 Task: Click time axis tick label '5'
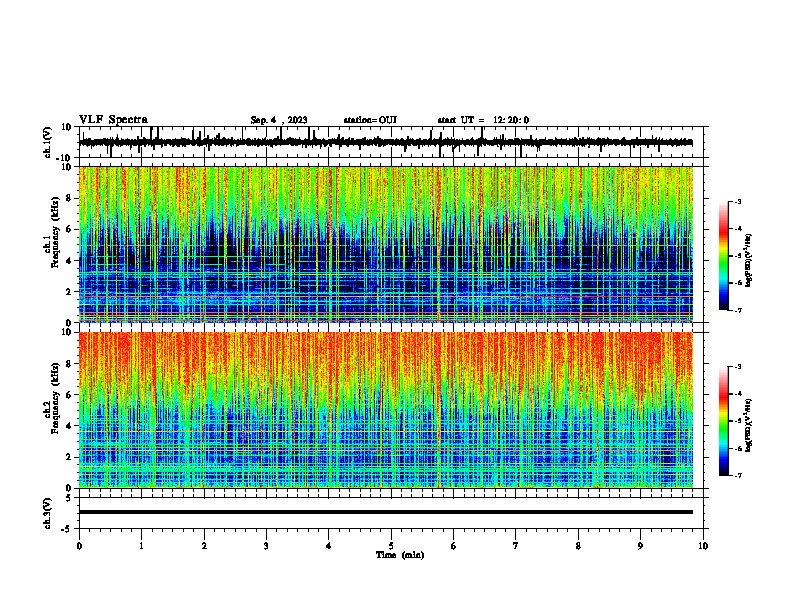391,546
